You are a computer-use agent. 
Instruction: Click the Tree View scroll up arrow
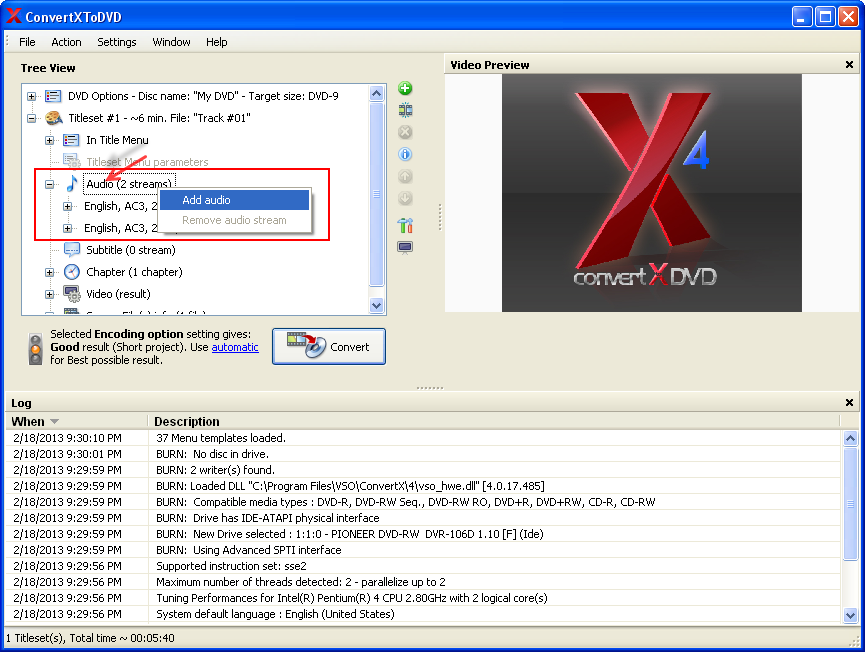[377, 93]
